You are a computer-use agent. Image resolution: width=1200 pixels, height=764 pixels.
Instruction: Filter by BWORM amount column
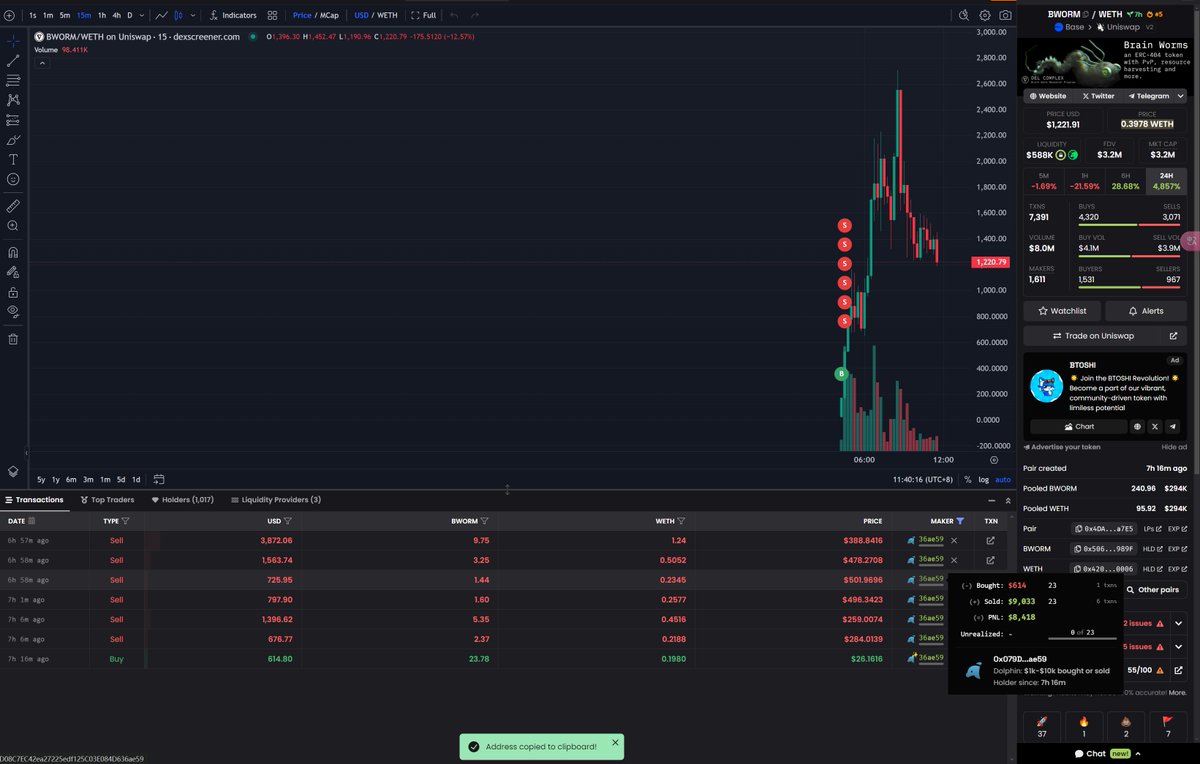(485, 521)
